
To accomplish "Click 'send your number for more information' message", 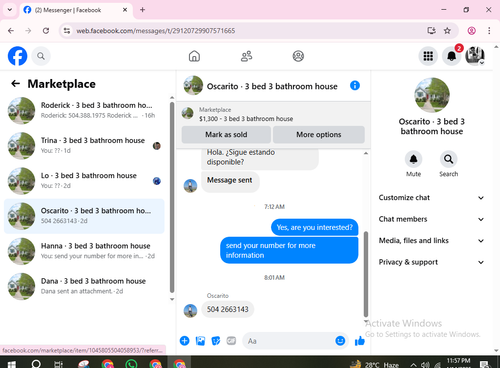I will pyautogui.click(x=289, y=250).
